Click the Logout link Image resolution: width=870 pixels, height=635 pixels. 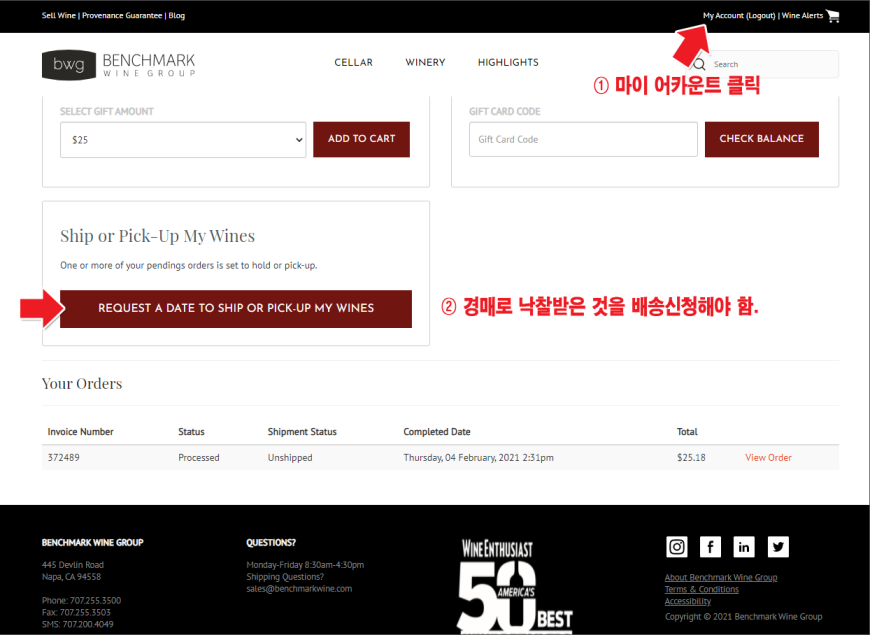coord(760,16)
